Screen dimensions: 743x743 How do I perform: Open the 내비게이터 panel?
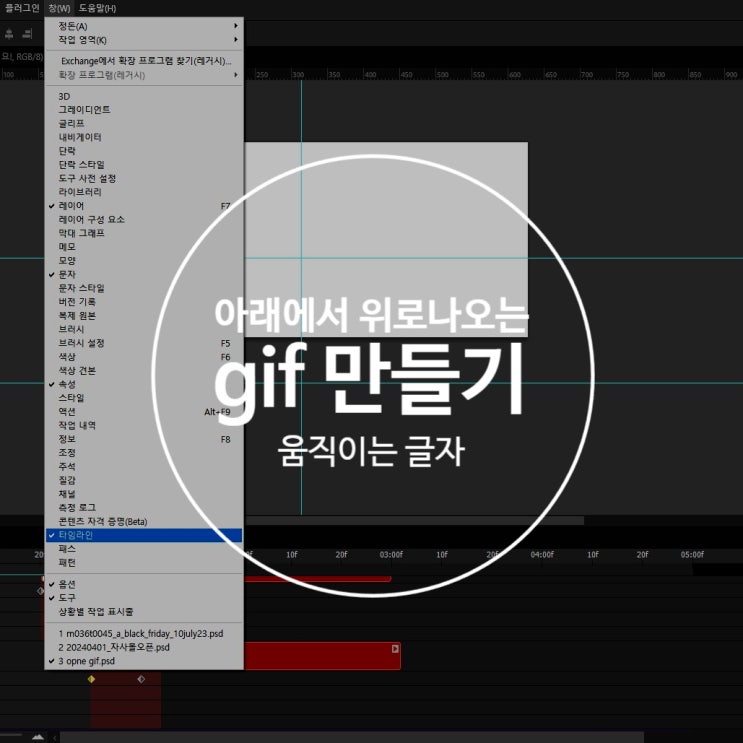tap(144, 137)
